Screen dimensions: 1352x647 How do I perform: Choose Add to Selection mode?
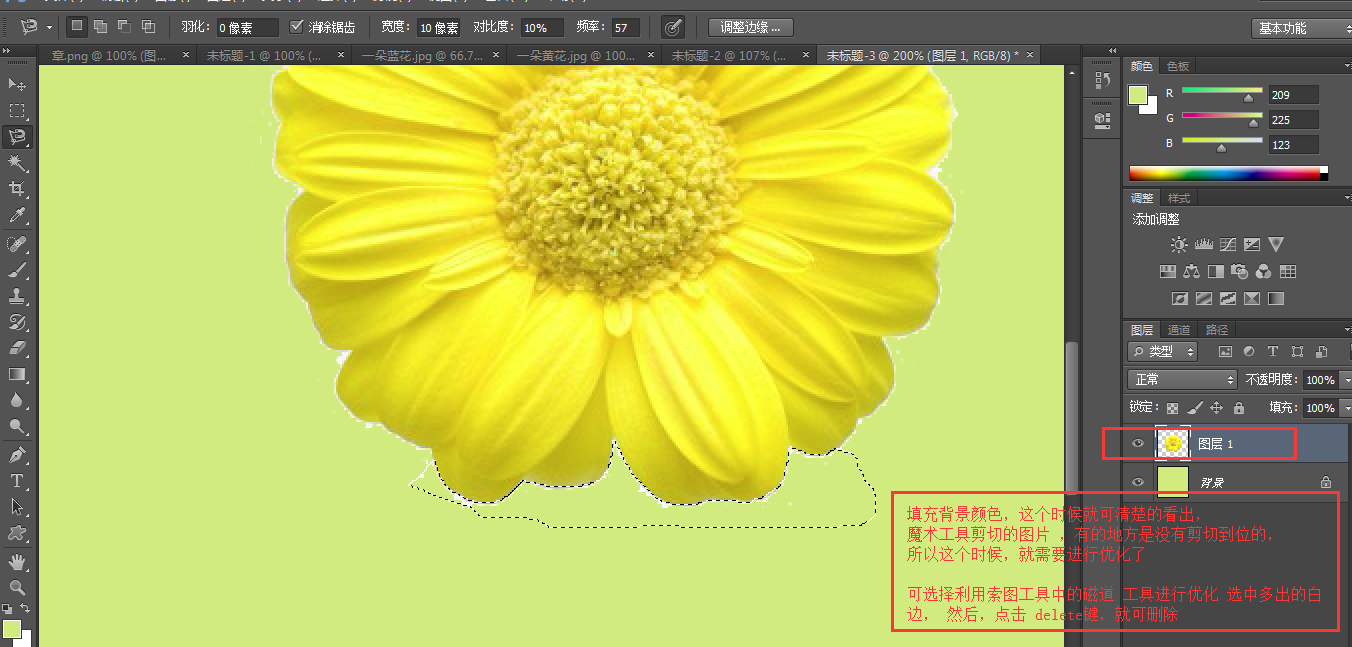coord(100,27)
